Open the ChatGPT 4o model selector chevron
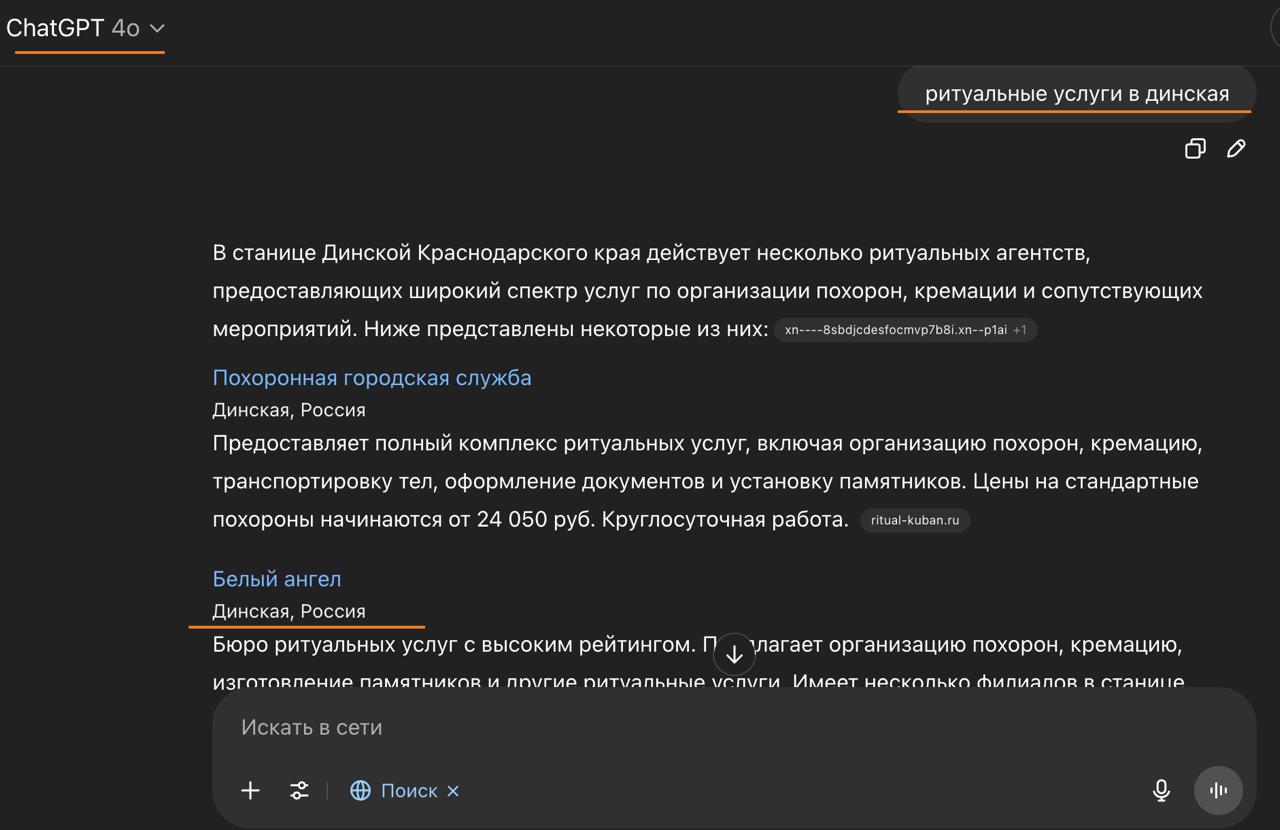Viewport: 1280px width, 830px height. 157,28
